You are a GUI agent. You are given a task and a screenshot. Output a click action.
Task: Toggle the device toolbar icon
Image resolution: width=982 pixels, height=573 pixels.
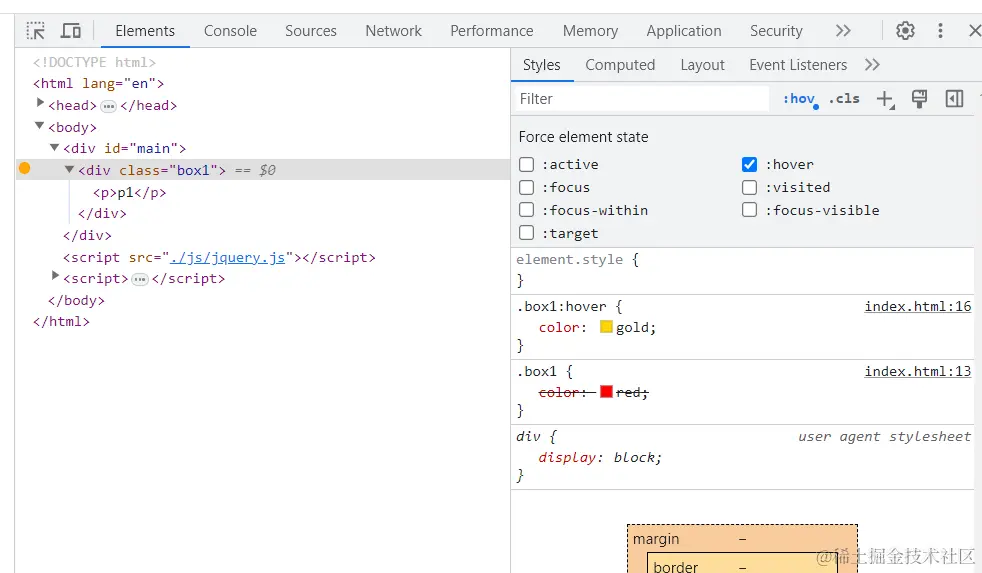[x=71, y=31]
